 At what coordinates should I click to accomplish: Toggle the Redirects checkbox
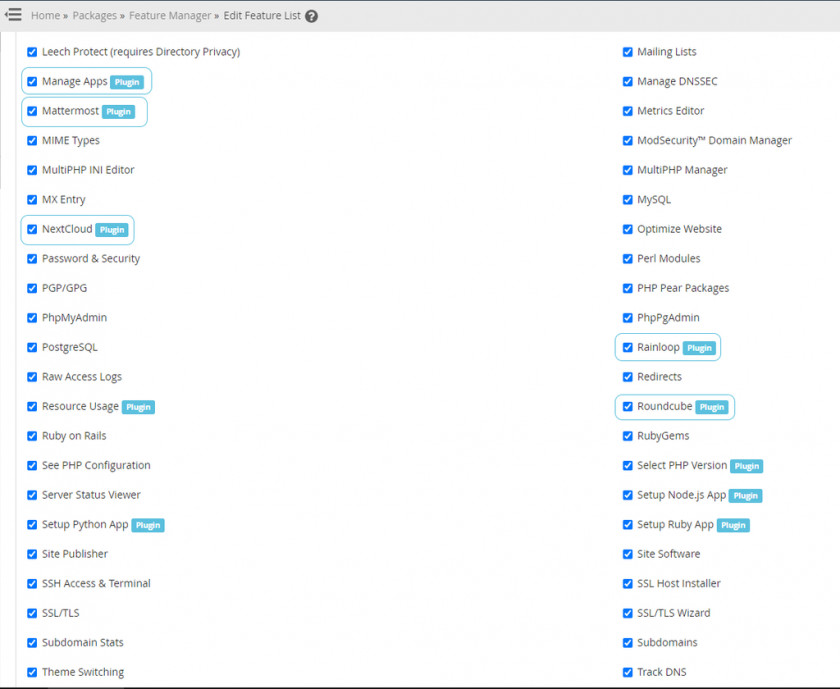[x=628, y=377]
